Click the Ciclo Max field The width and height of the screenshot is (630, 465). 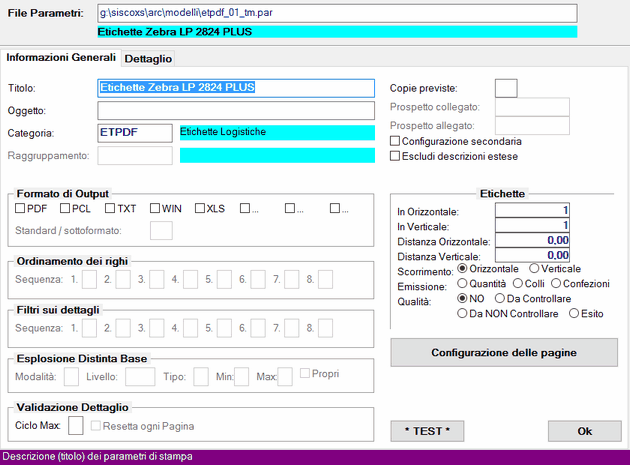click(76, 426)
